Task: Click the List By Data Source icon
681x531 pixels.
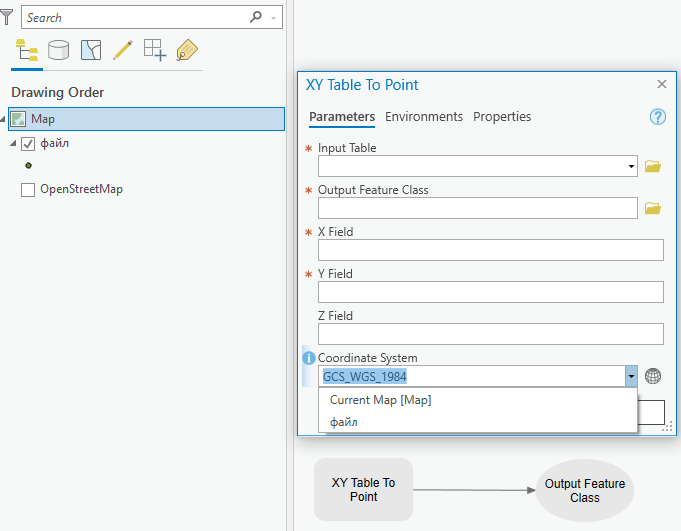Action: coord(59,50)
